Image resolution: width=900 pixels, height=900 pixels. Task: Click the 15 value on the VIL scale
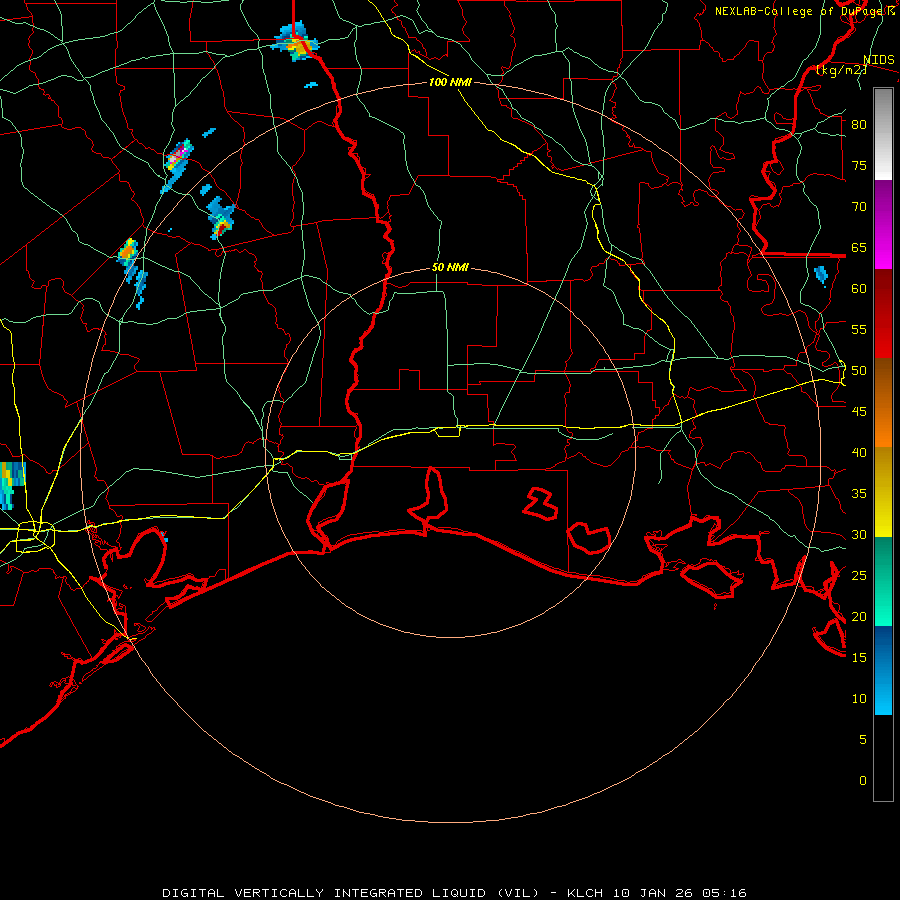tap(859, 658)
